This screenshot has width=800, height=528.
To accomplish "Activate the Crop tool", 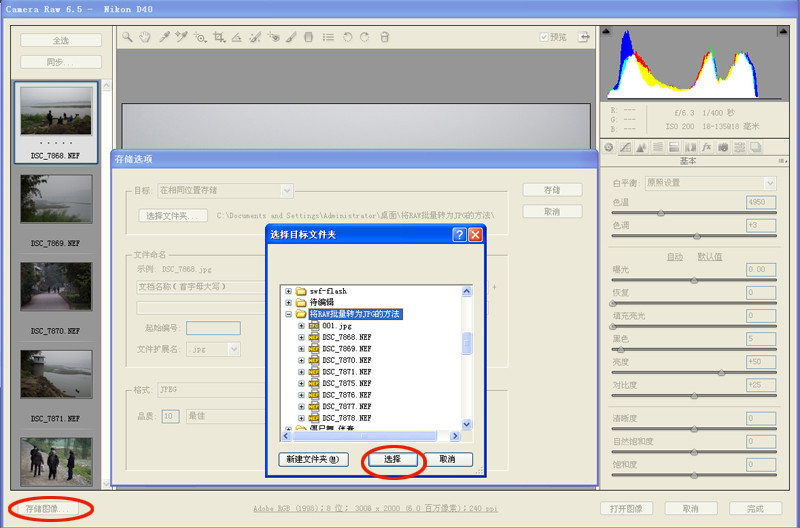I will (x=219, y=37).
